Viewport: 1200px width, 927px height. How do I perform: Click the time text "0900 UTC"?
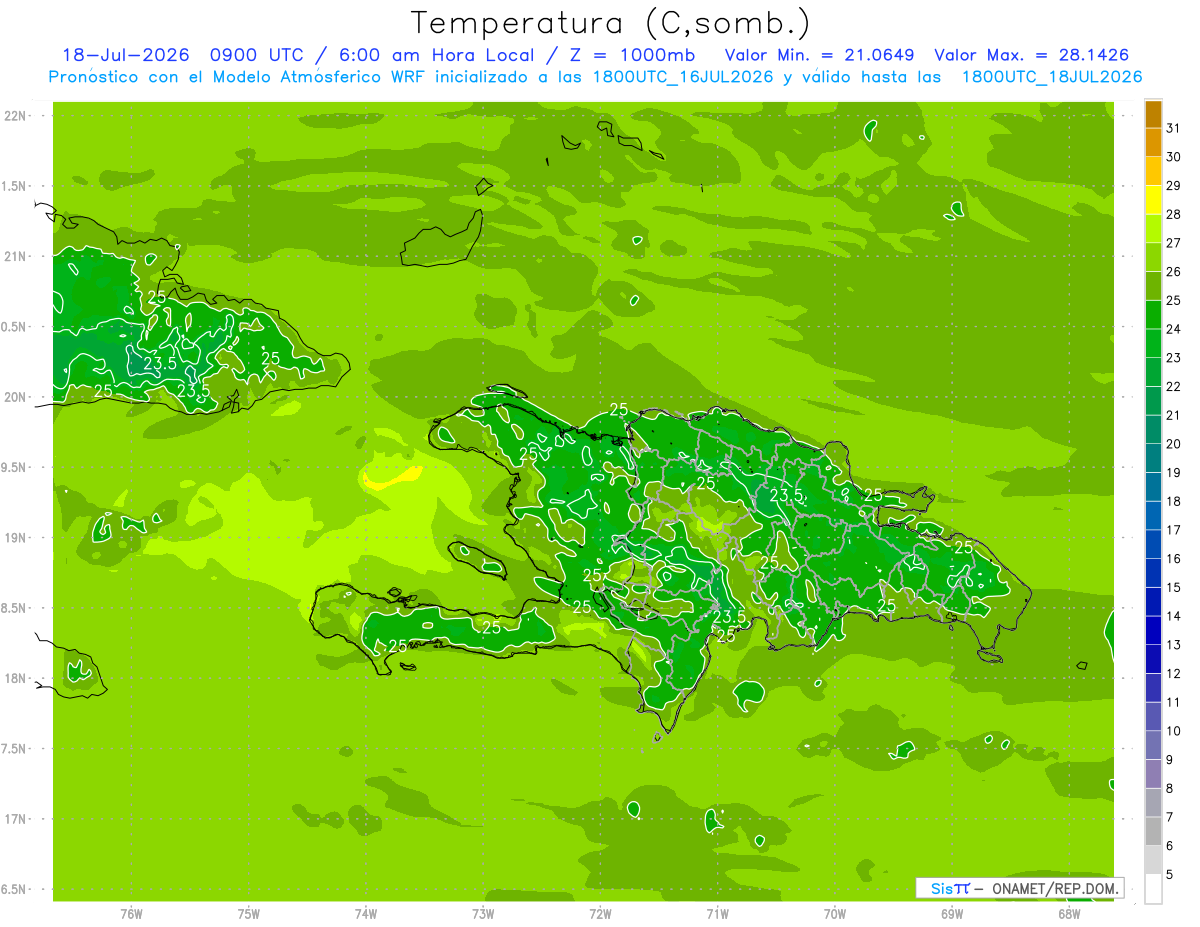[x=259, y=55]
